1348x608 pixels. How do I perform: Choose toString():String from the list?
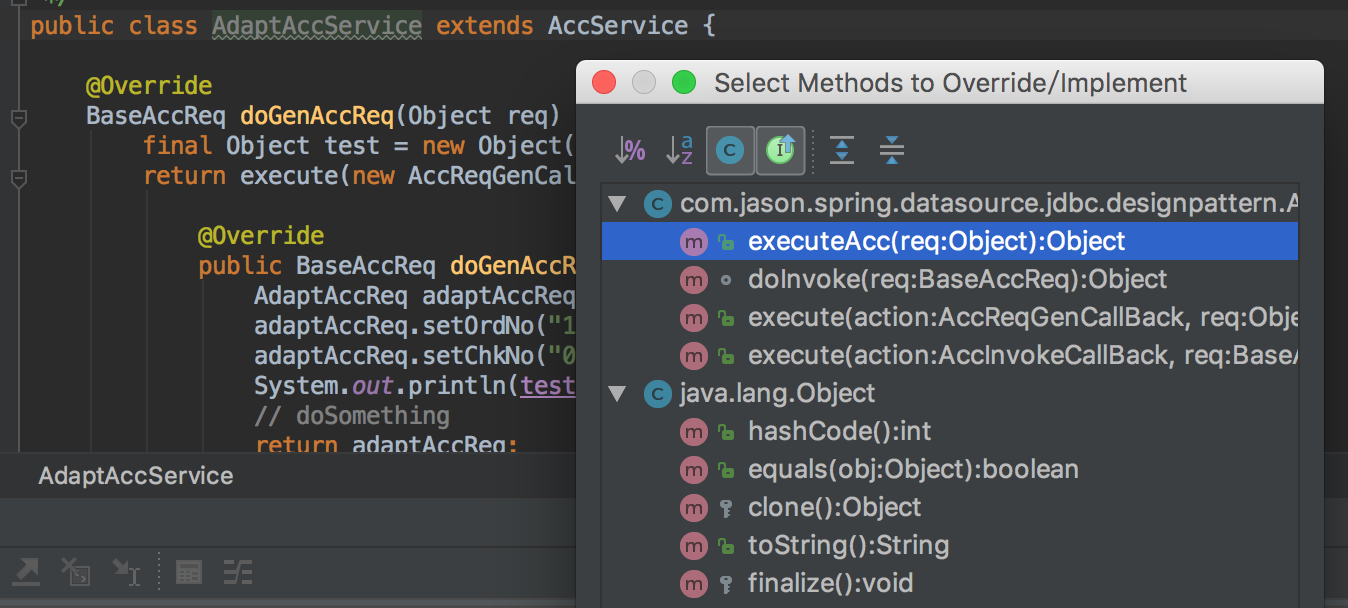pyautogui.click(x=848, y=546)
